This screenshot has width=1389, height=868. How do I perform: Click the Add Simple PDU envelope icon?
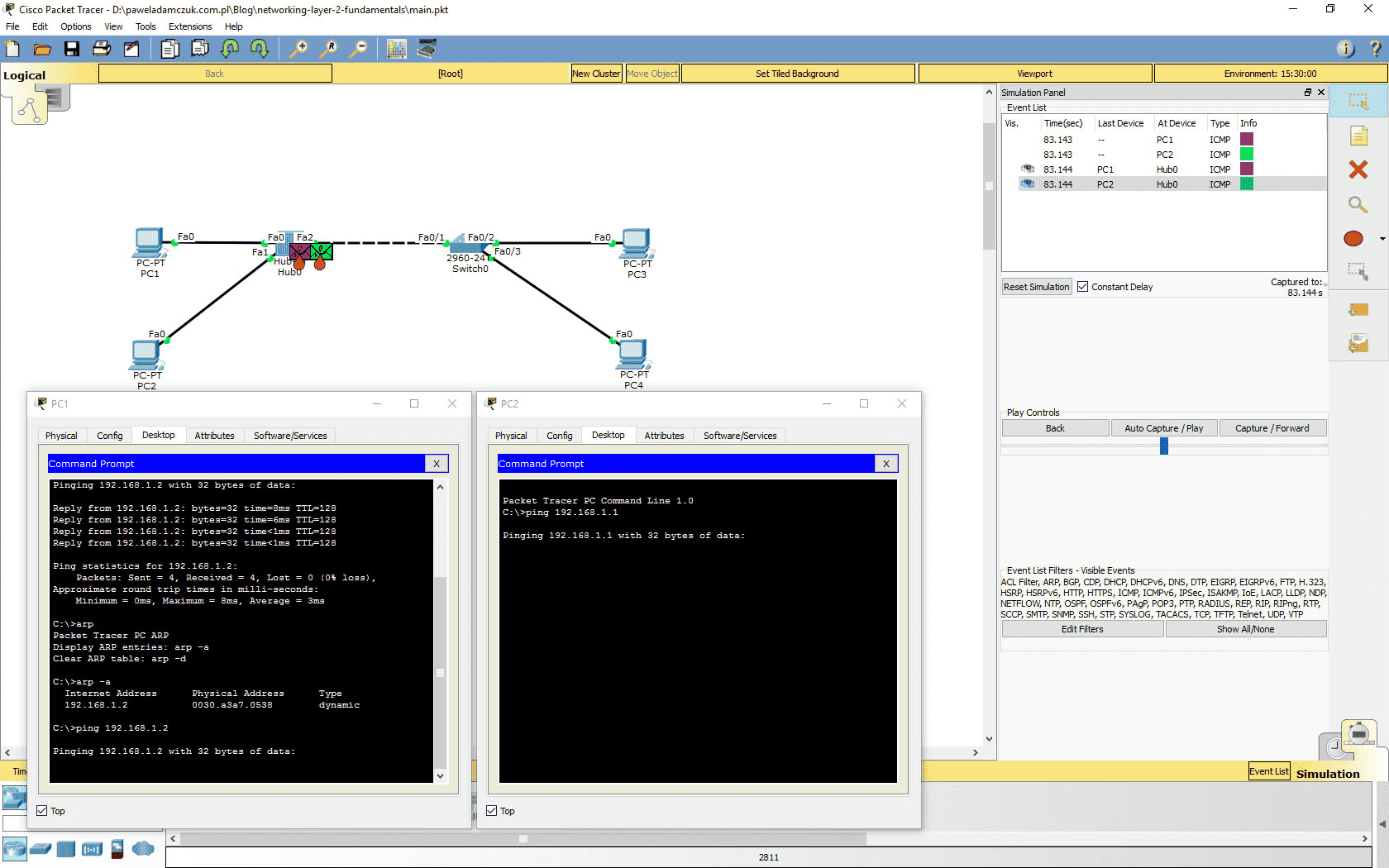[x=1358, y=310]
